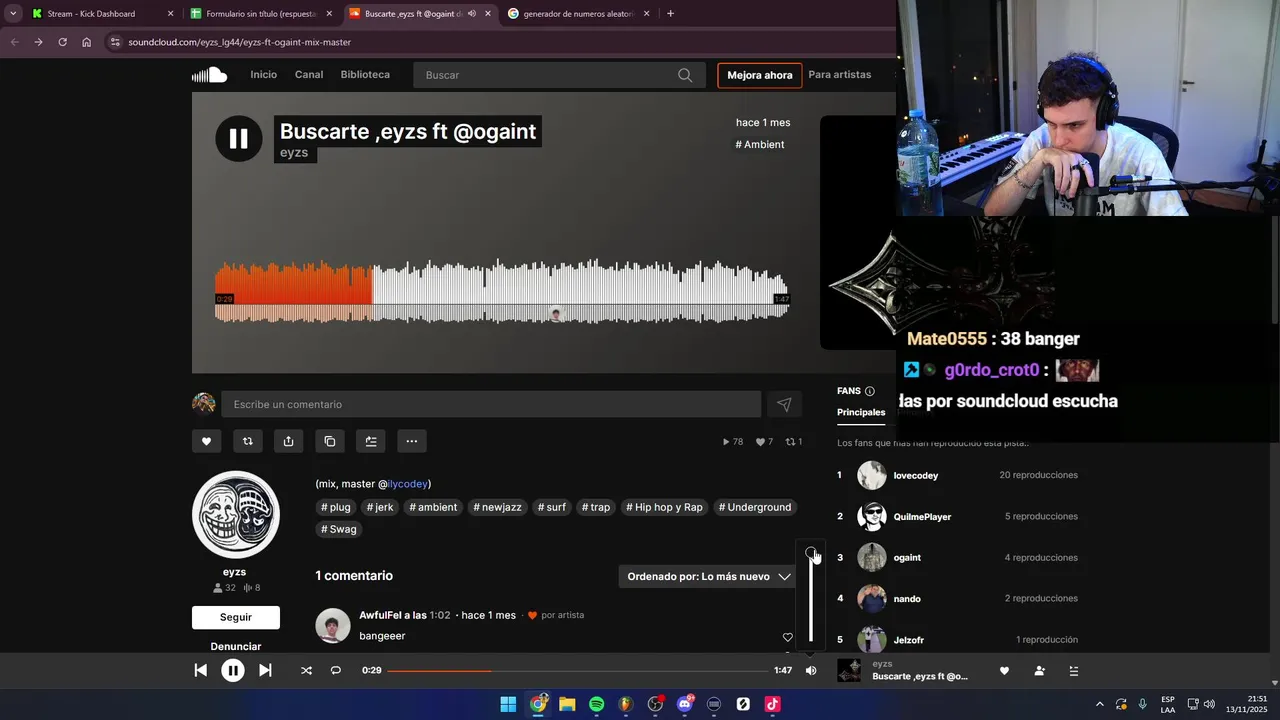Switch to Stream - Kick Dashboard tab

tap(100, 14)
